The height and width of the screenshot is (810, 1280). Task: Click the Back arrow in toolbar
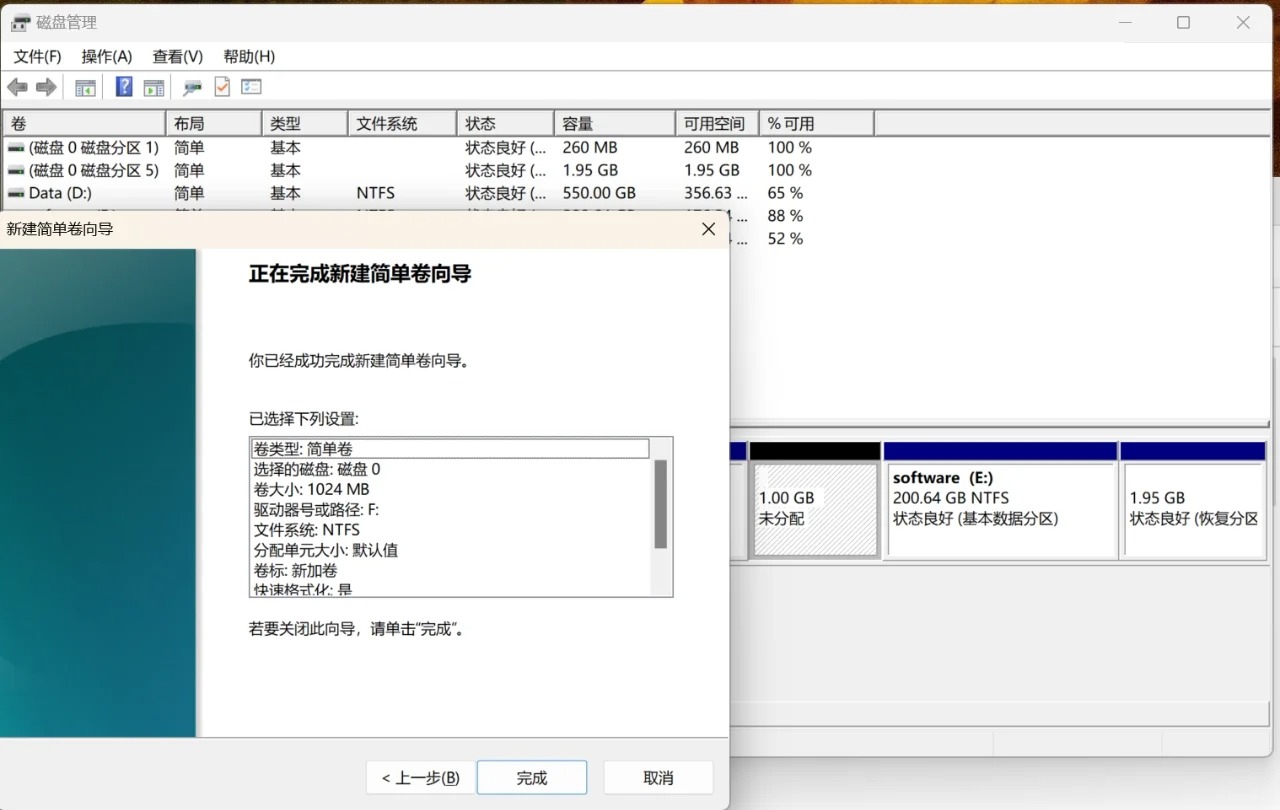pyautogui.click(x=17, y=87)
